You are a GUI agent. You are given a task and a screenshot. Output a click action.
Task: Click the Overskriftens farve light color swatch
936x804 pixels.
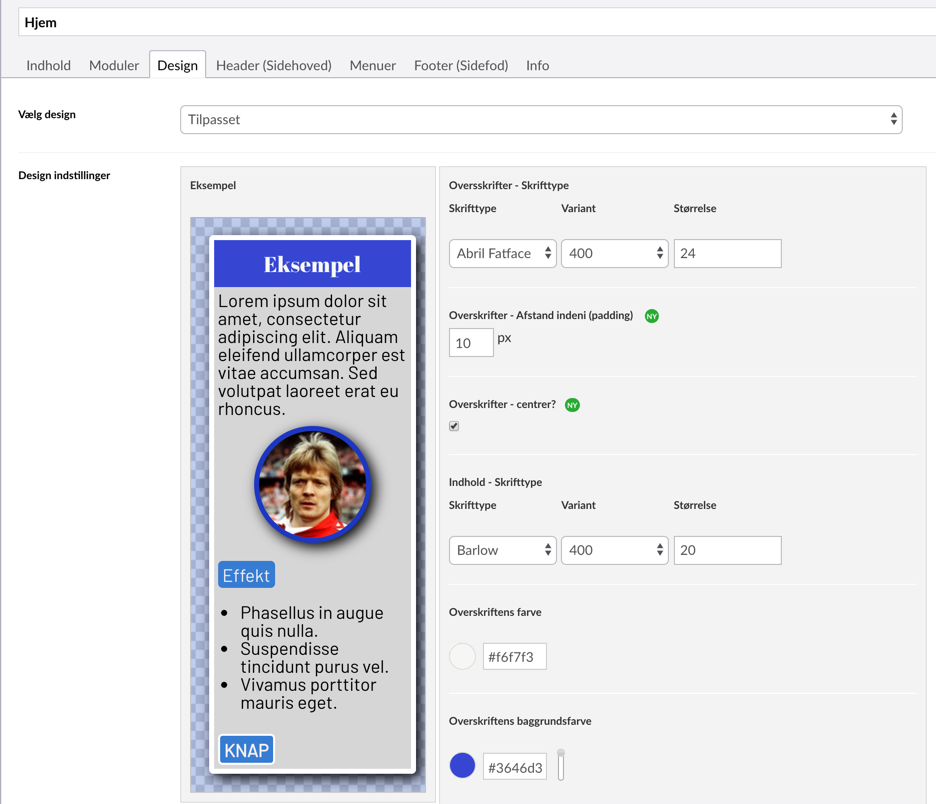tap(462, 657)
